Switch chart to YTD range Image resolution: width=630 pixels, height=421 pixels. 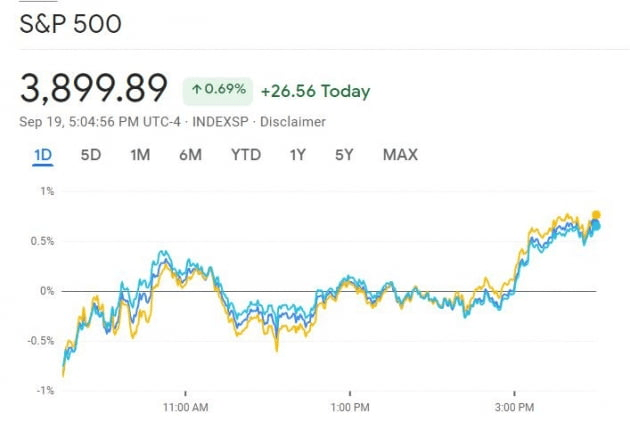coord(245,155)
